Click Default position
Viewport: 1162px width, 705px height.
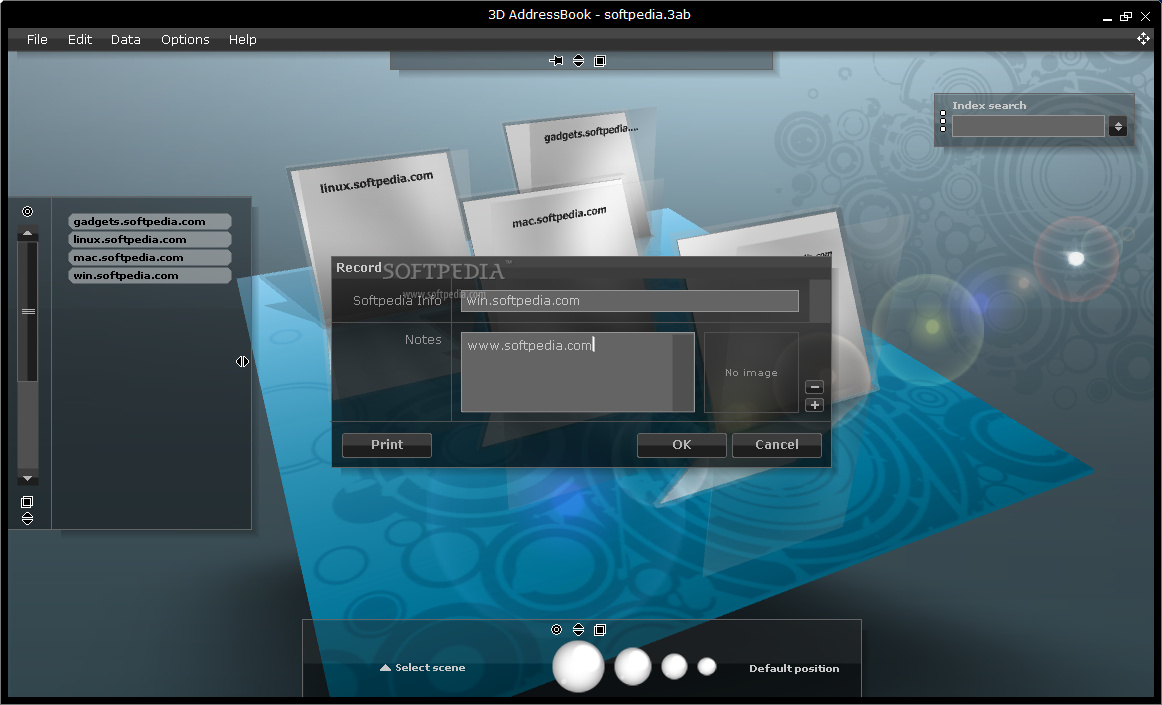pos(794,669)
